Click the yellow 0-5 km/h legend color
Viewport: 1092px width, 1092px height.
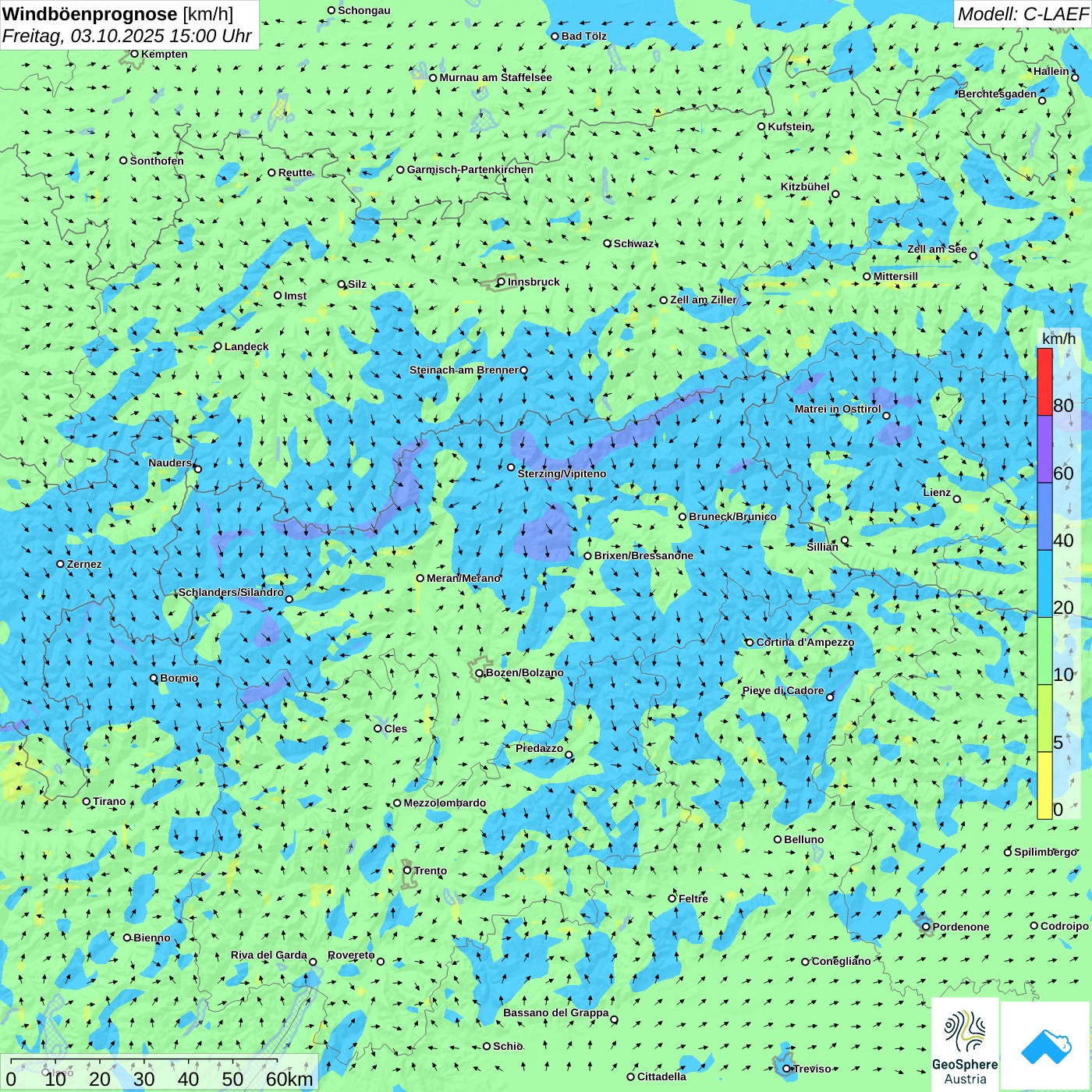pyautogui.click(x=1044, y=785)
